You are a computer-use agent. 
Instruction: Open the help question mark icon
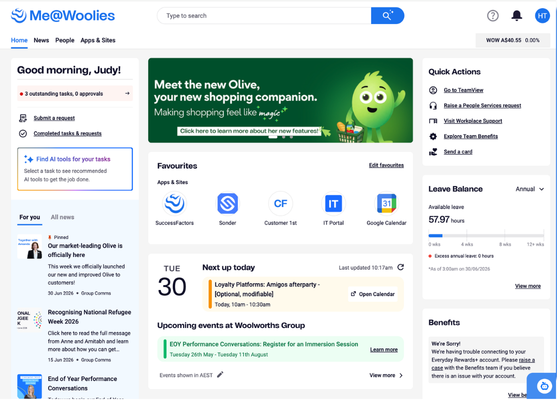tap(492, 16)
